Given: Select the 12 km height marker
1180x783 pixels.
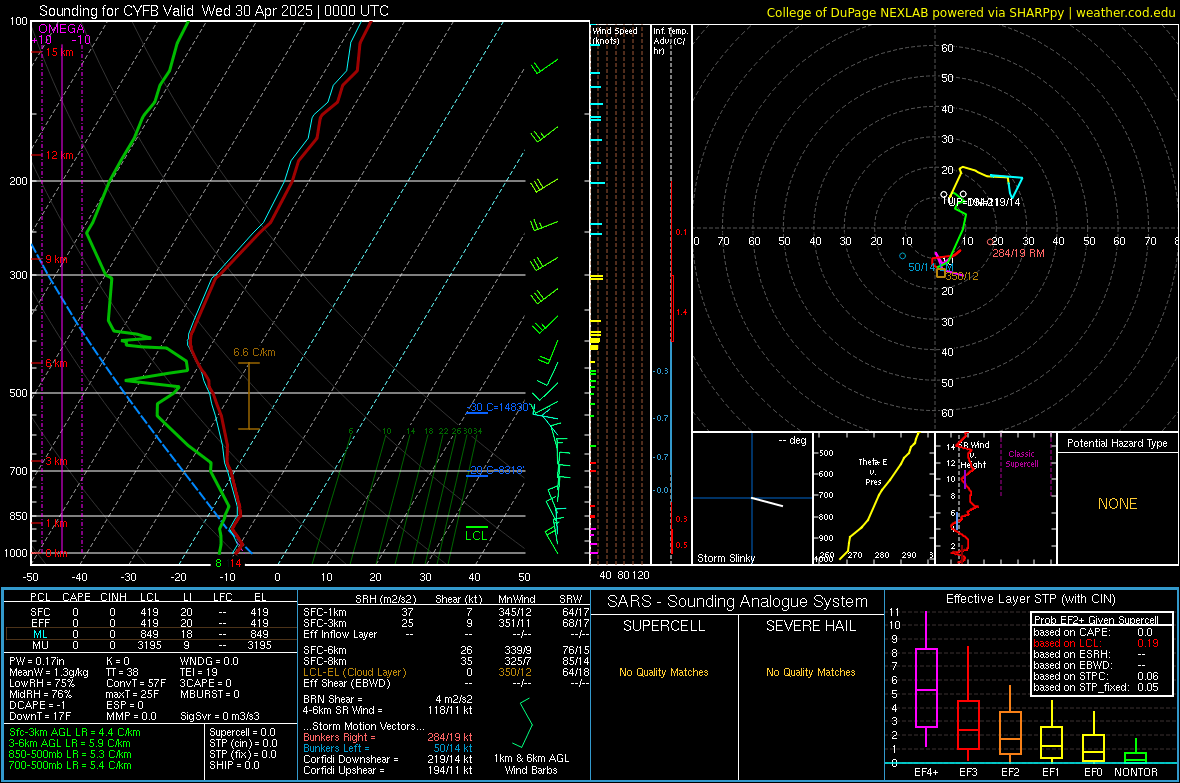Looking at the screenshot, I should (x=57, y=155).
